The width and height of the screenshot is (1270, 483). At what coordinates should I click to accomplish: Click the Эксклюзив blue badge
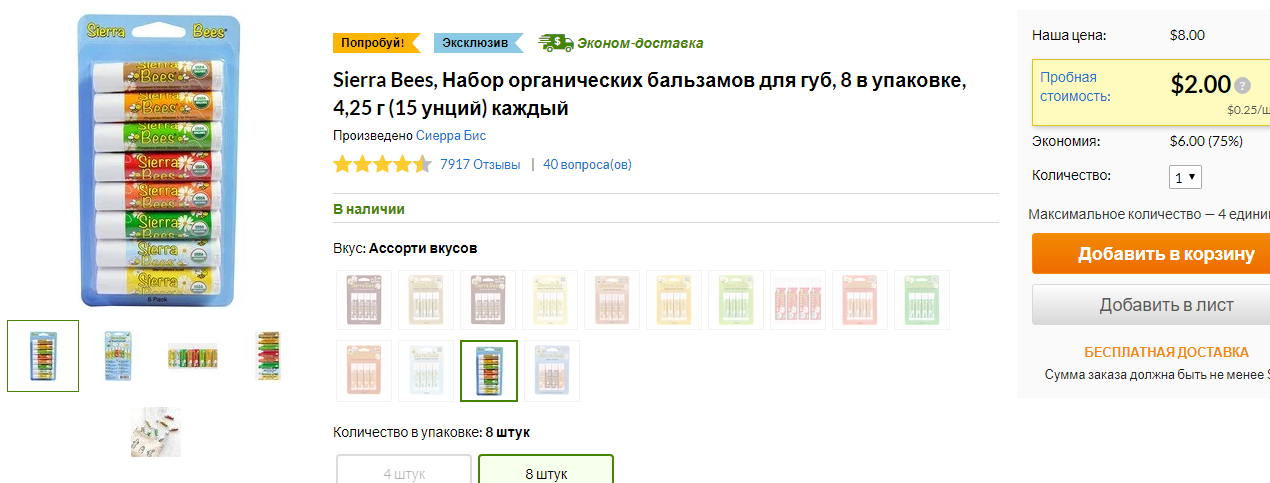click(x=478, y=43)
